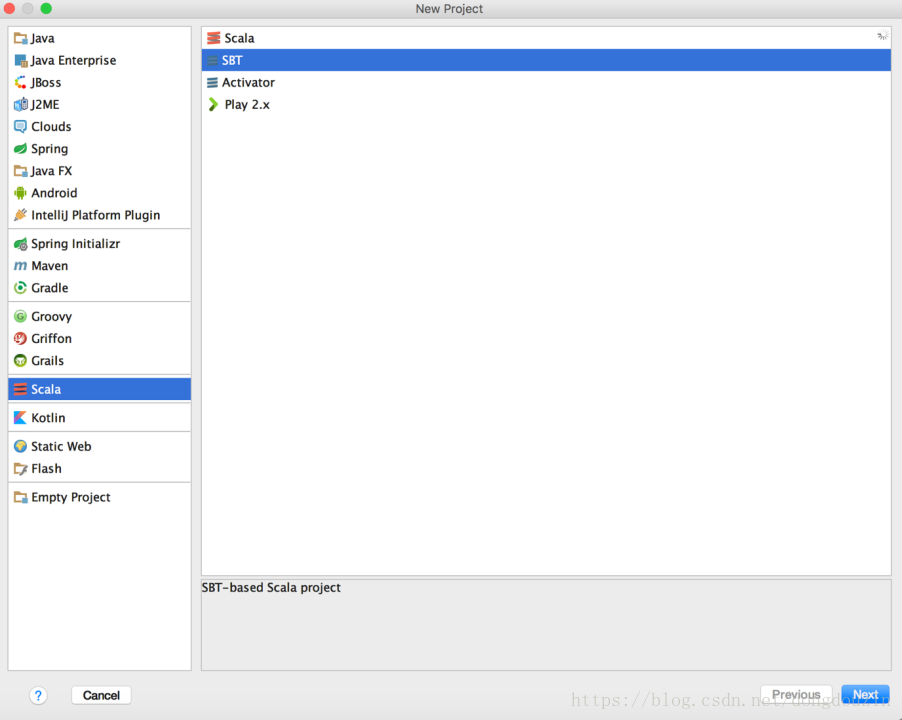Viewport: 902px width, 720px height.
Task: Click the Maven m icon
Action: (x=21, y=266)
